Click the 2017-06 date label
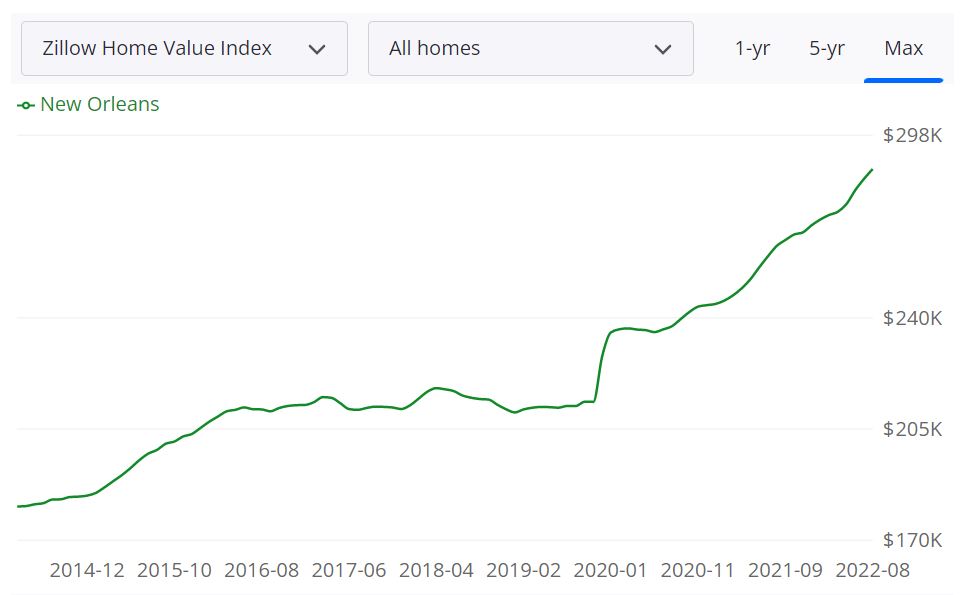The height and width of the screenshot is (595, 970). tap(348, 570)
